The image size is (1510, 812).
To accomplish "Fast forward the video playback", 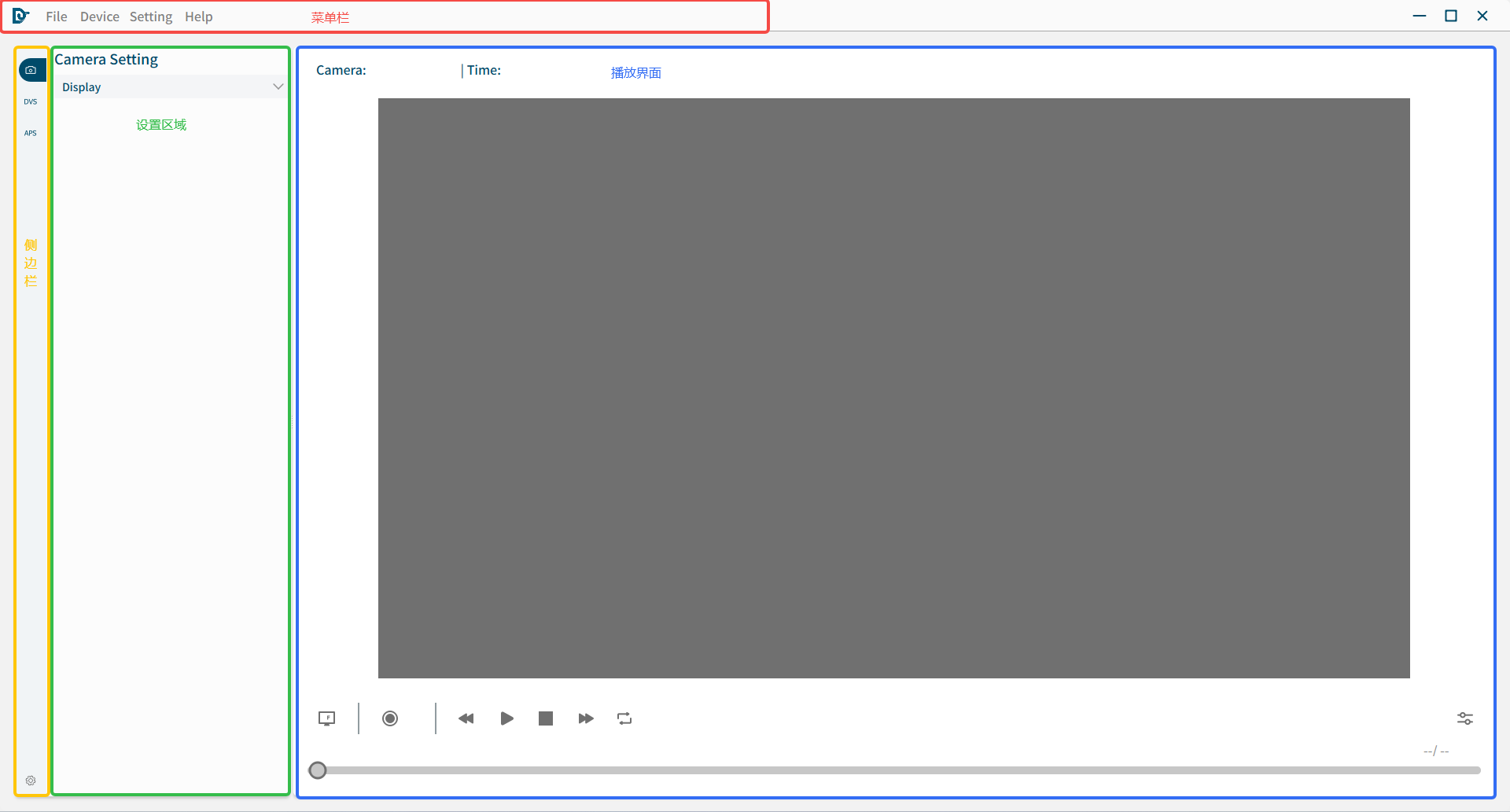I will click(586, 718).
